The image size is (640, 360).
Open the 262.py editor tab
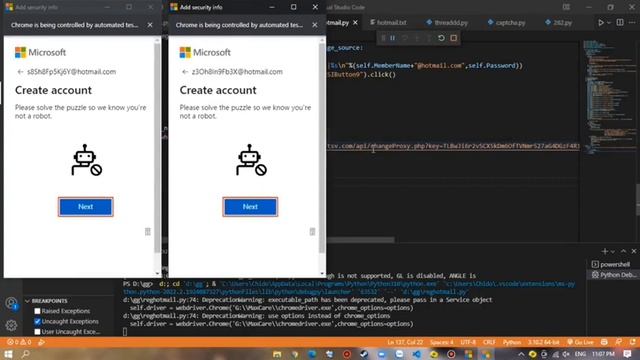[559, 22]
